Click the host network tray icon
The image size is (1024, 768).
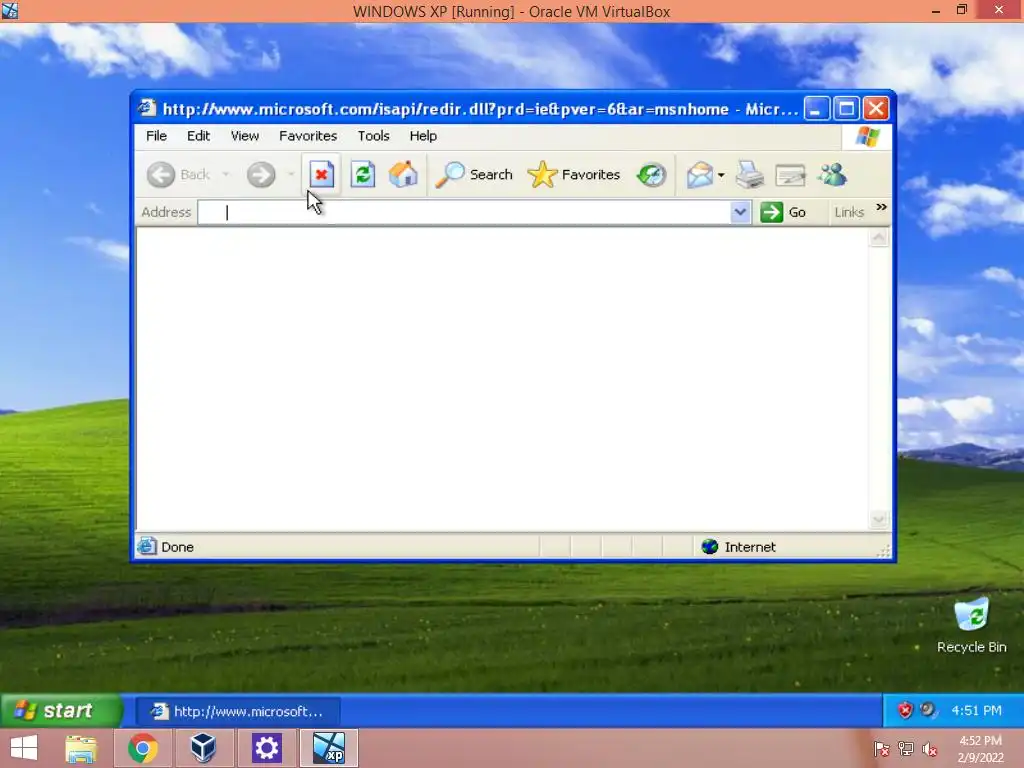(906, 749)
